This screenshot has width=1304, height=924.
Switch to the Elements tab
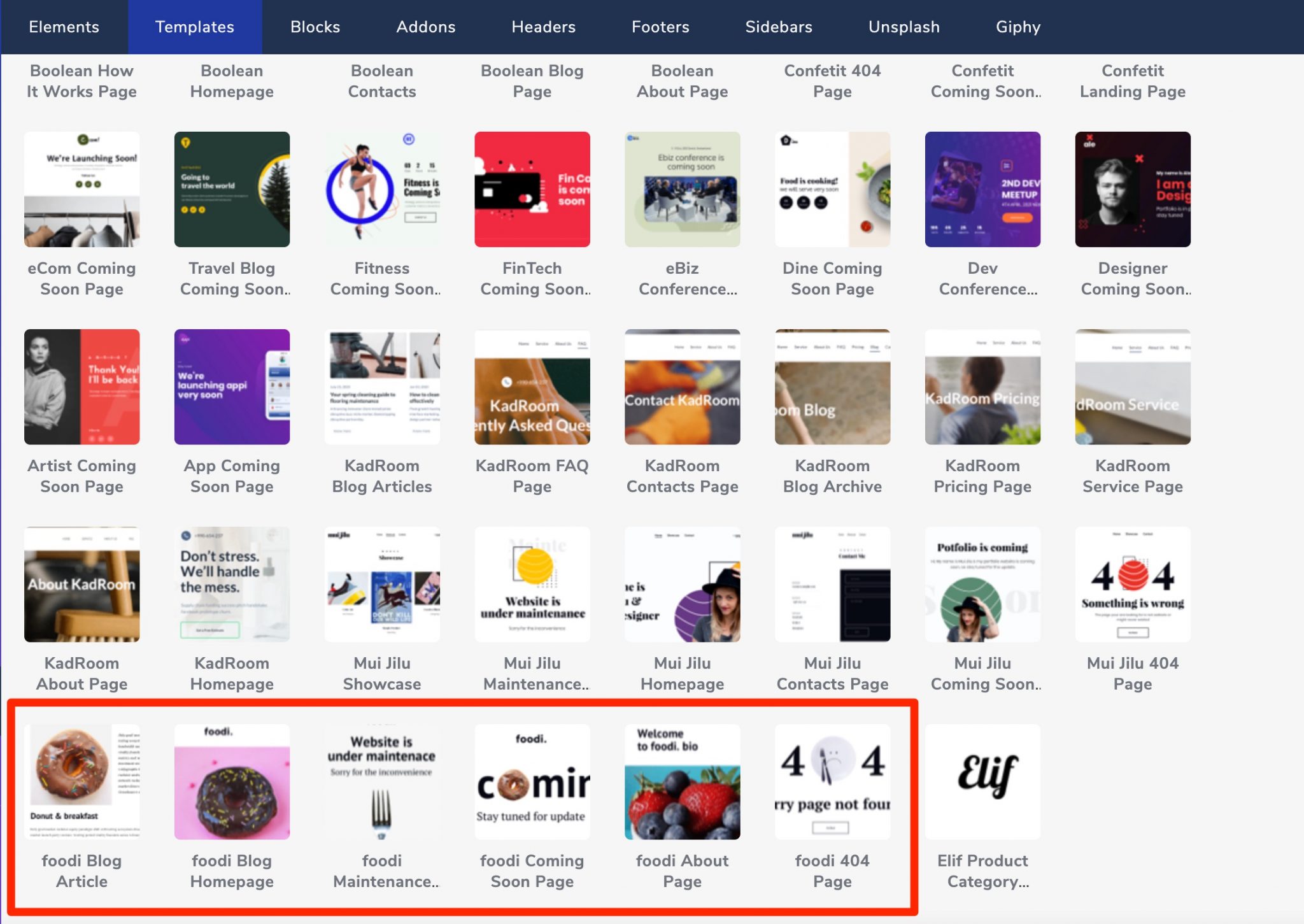(x=64, y=27)
